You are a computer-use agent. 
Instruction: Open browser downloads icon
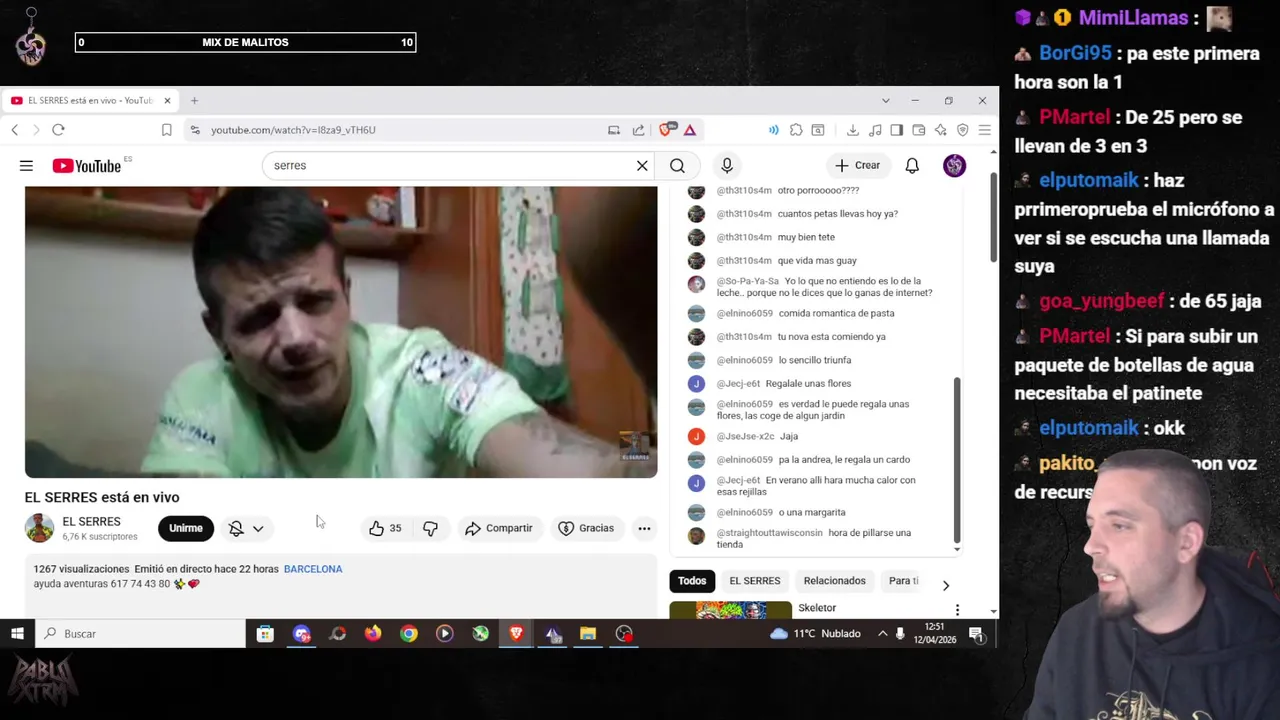point(852,130)
